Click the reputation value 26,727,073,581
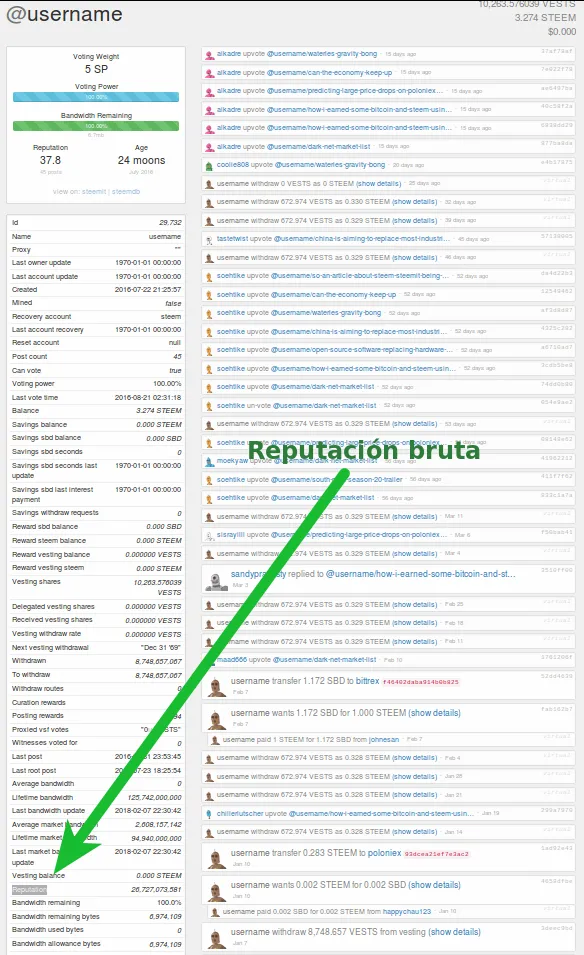 (157, 890)
